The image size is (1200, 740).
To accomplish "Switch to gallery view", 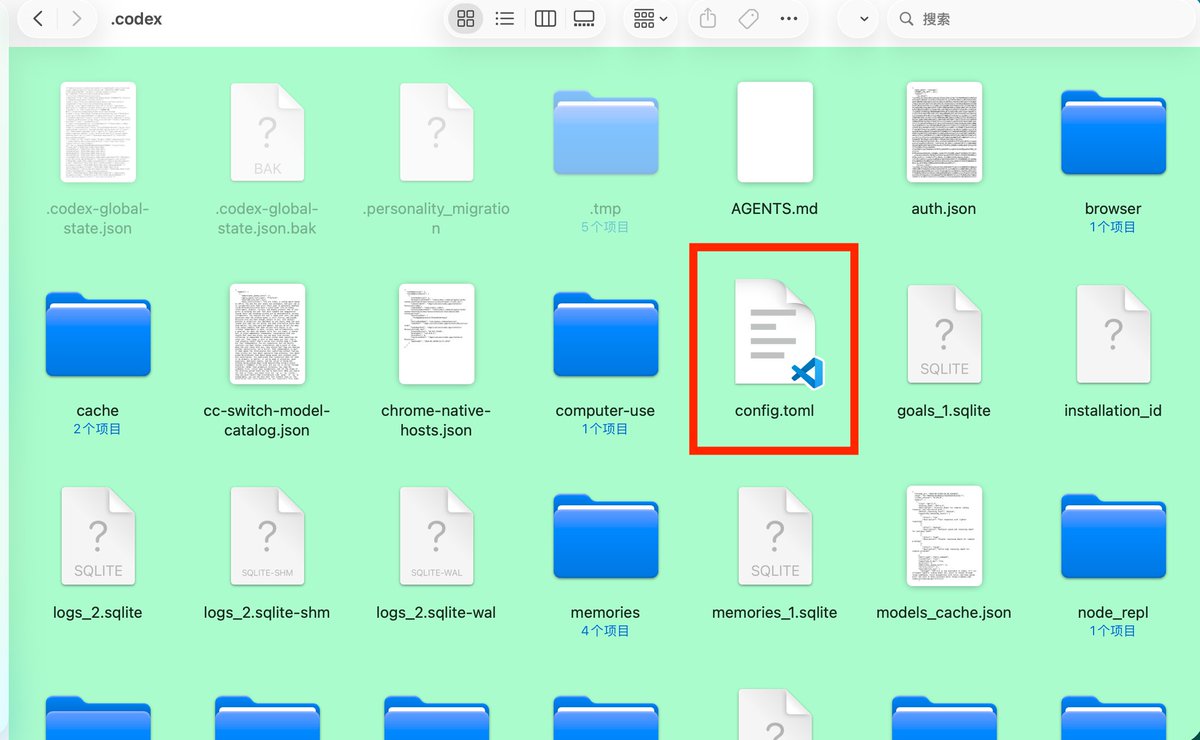I will point(584,18).
